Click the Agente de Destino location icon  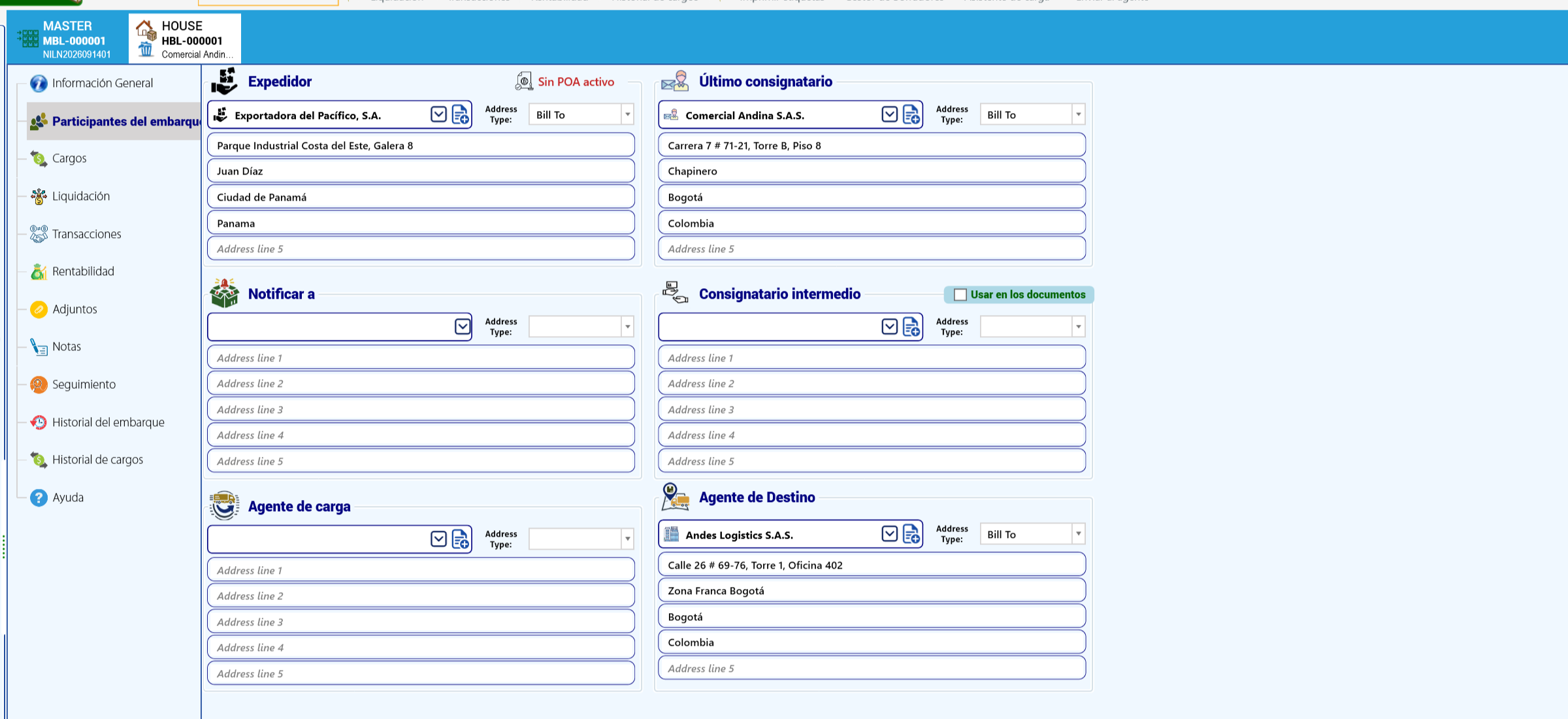676,497
